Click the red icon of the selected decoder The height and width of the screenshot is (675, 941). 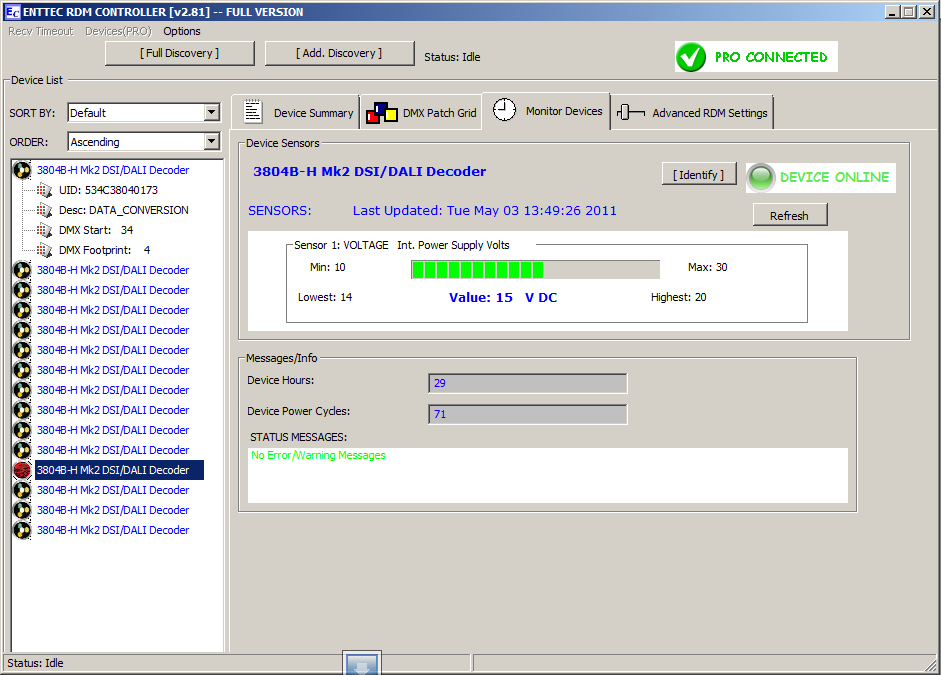[x=22, y=470]
